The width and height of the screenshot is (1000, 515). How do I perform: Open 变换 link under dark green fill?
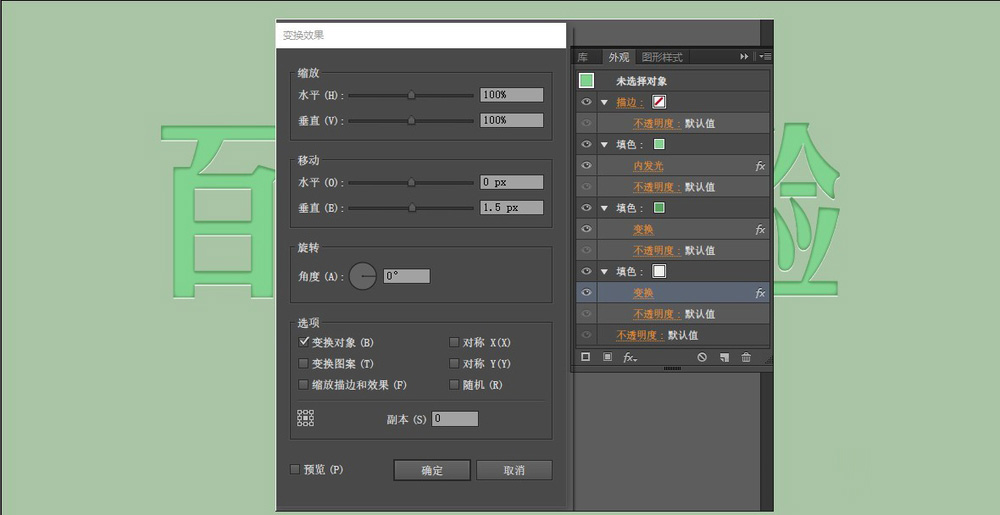643,229
